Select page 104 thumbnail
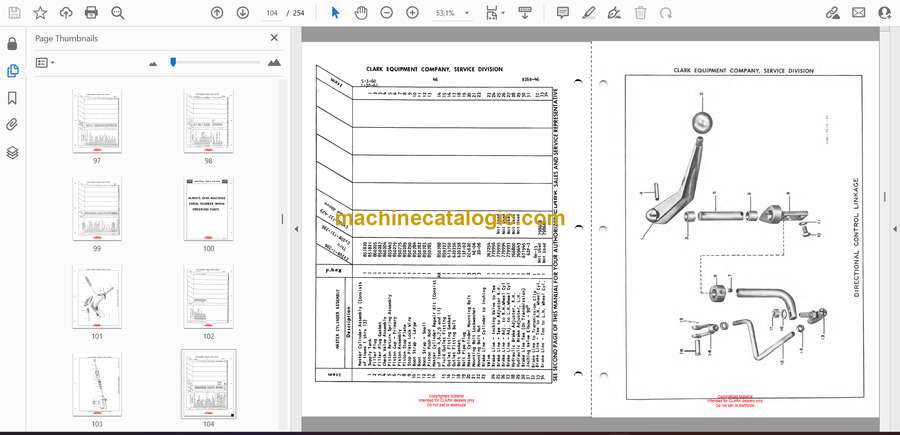The height and width of the screenshot is (435, 900). coord(208,384)
